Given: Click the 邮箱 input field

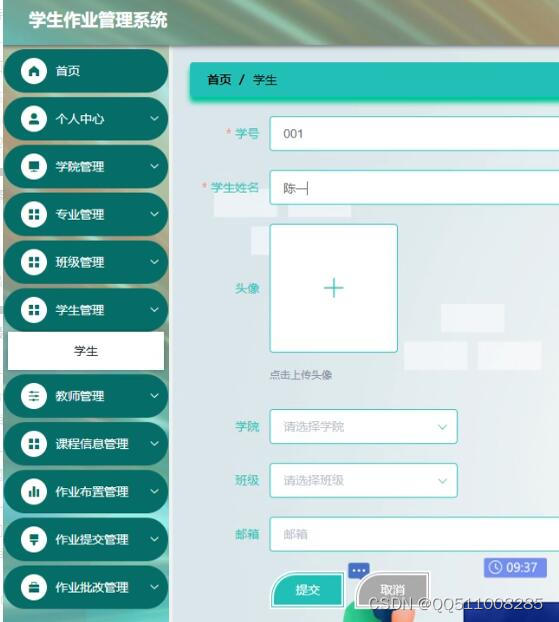Looking at the screenshot, I should (x=414, y=534).
